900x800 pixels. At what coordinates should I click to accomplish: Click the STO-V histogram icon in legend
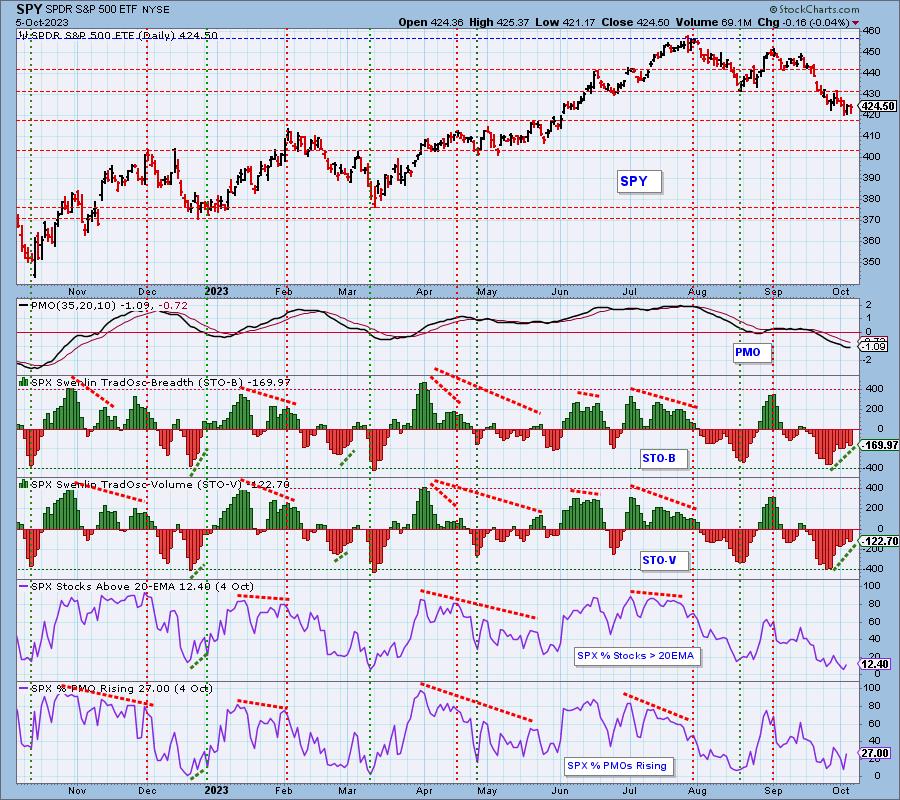[x=24, y=484]
